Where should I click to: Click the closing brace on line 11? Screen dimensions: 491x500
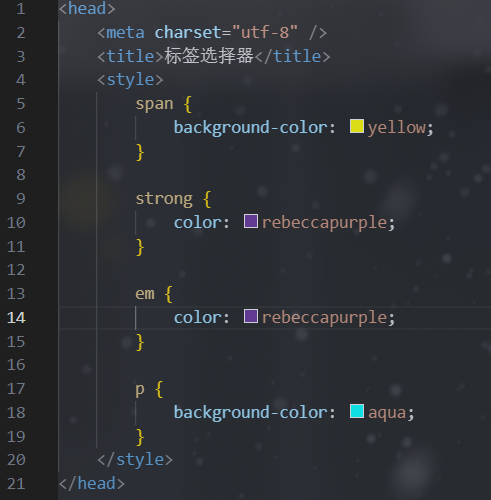coord(140,247)
